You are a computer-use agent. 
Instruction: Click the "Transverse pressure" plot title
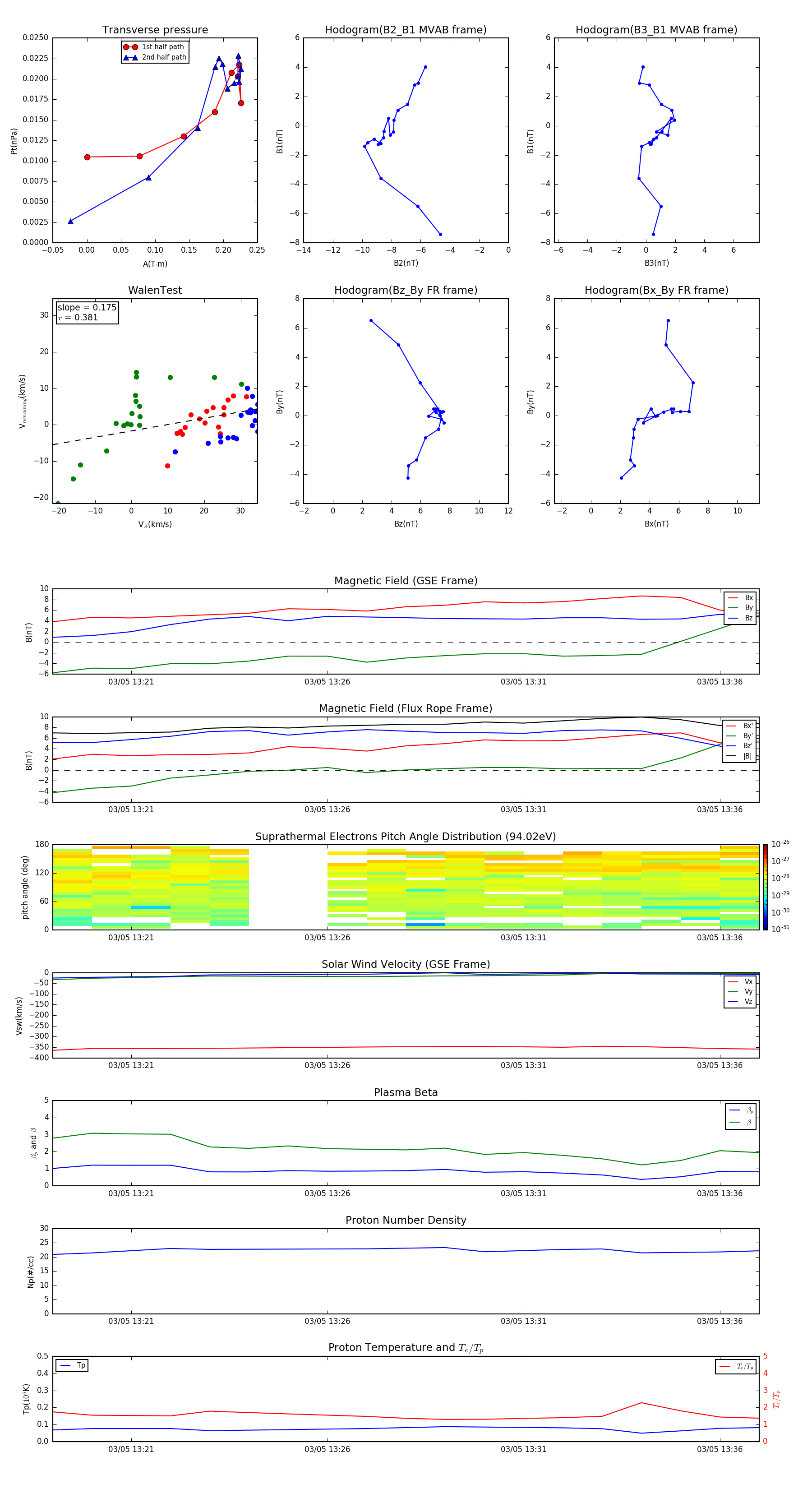[x=155, y=30]
